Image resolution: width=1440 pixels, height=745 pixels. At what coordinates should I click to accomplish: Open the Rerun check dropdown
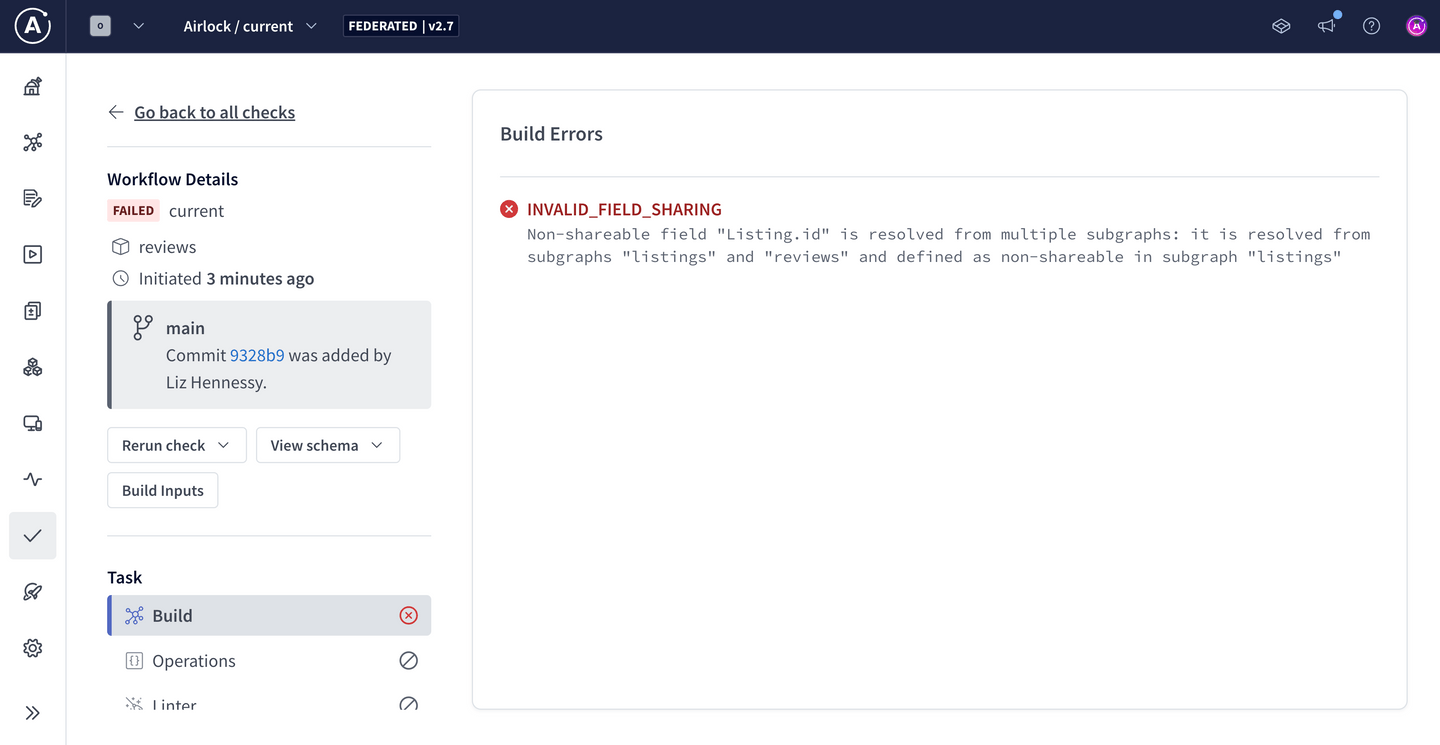pos(176,445)
